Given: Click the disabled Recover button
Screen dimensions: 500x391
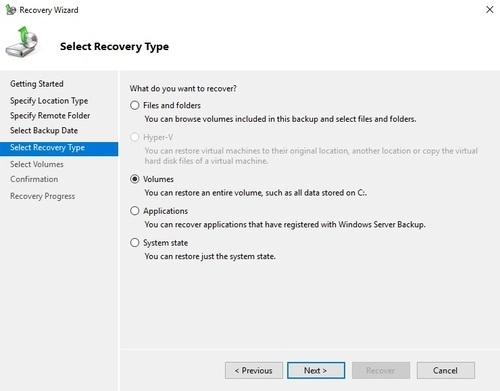Looking at the screenshot, I should pos(381,370).
